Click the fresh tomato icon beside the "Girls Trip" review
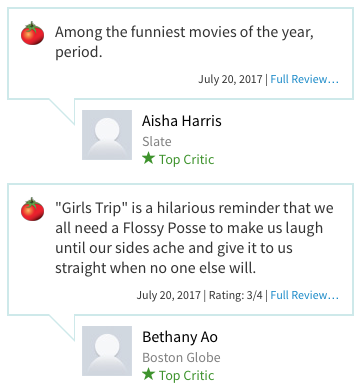The image size is (361, 392). (32, 209)
